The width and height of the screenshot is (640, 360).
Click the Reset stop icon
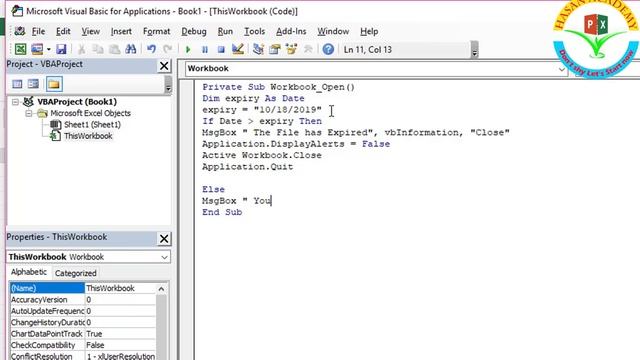(221, 49)
